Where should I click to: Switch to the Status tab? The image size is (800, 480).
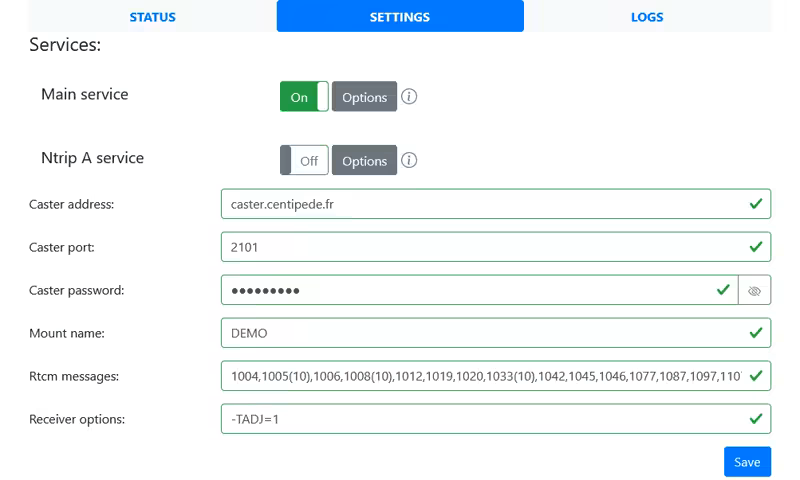pos(152,17)
